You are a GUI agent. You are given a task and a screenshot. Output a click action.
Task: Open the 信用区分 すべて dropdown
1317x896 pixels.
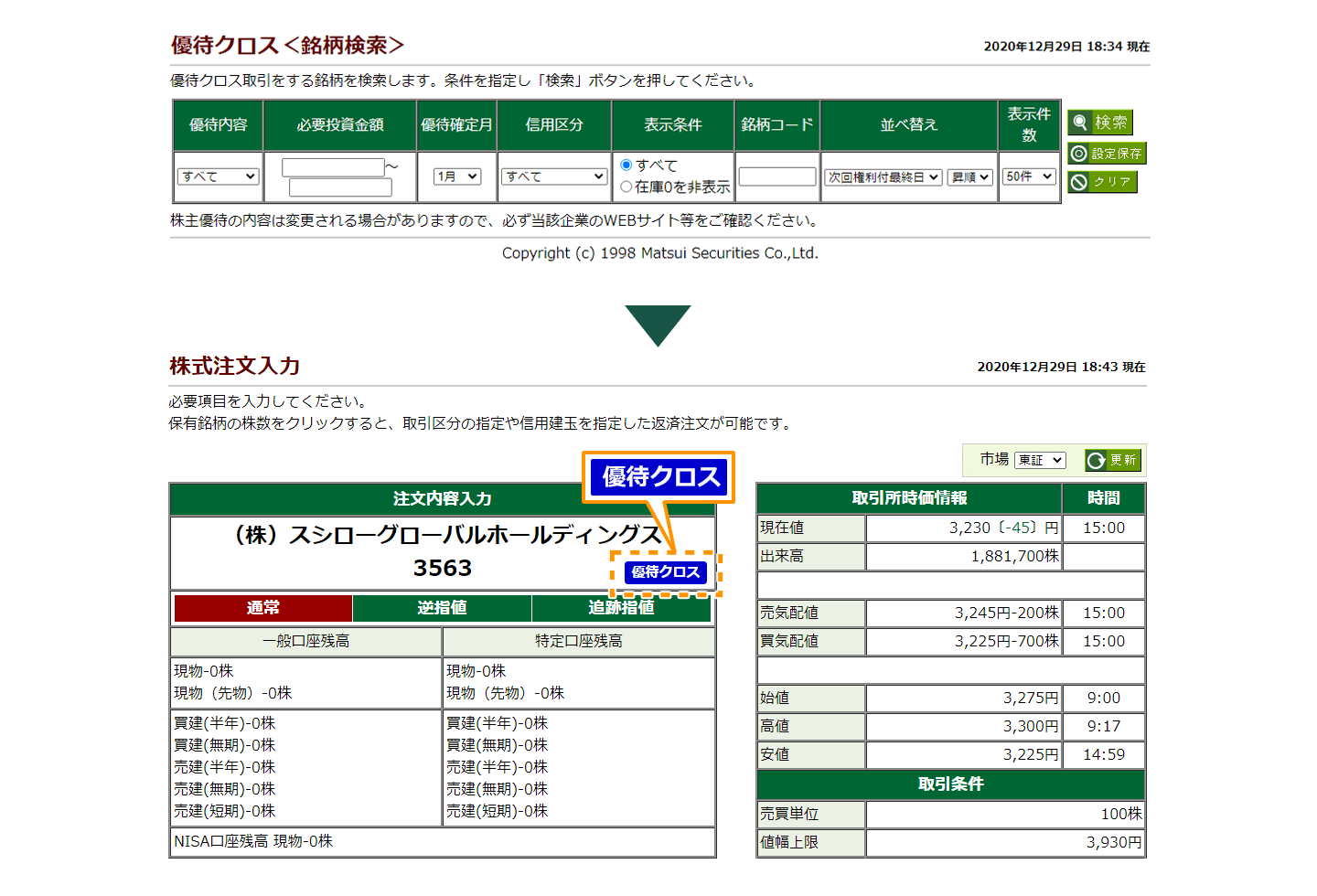point(554,176)
